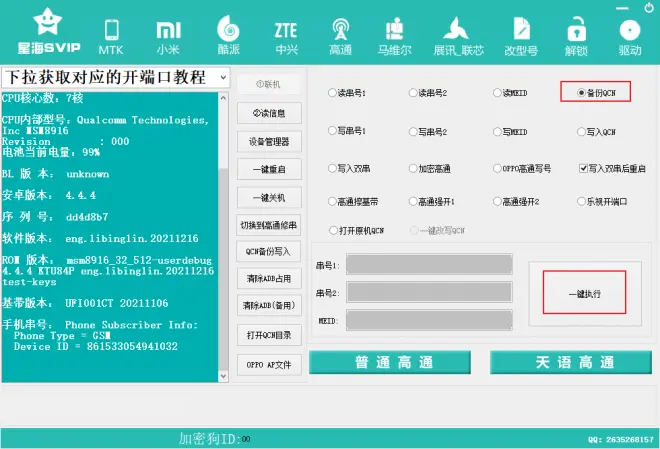
Task: Open the 驱动 driver module
Action: [630, 38]
